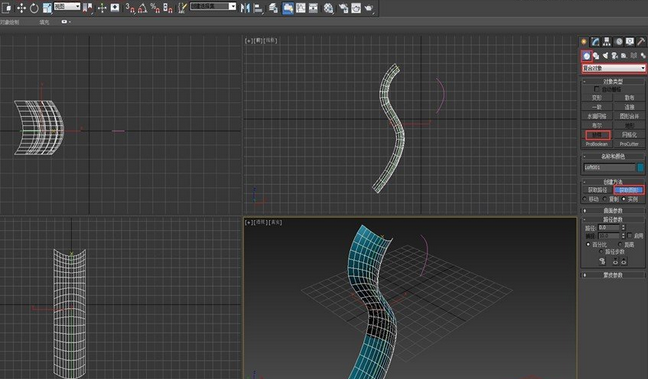Screen dimensions: 648x379
Task: Switch to the Modify command panel tab
Action: tap(595, 41)
